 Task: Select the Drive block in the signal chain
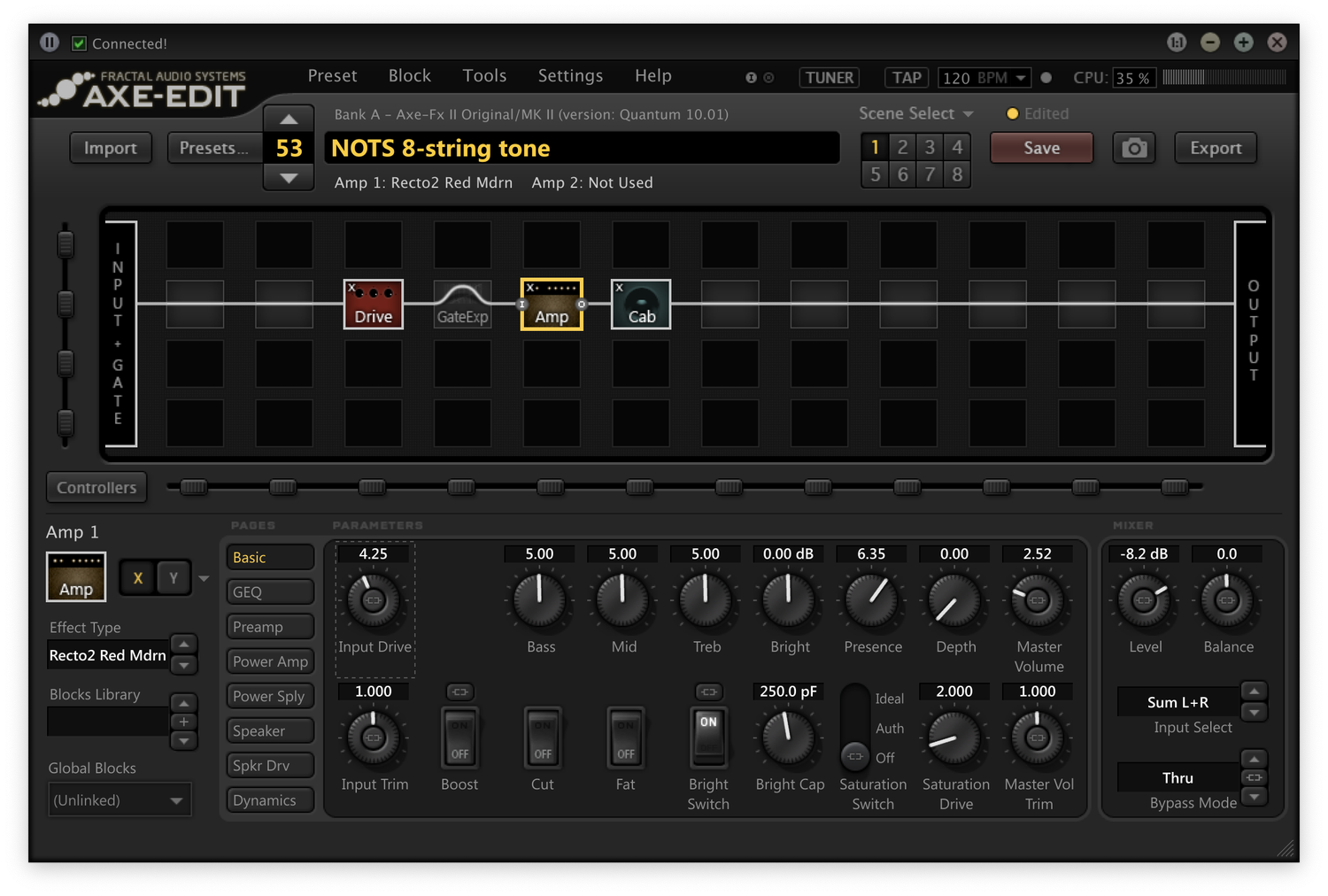[373, 304]
